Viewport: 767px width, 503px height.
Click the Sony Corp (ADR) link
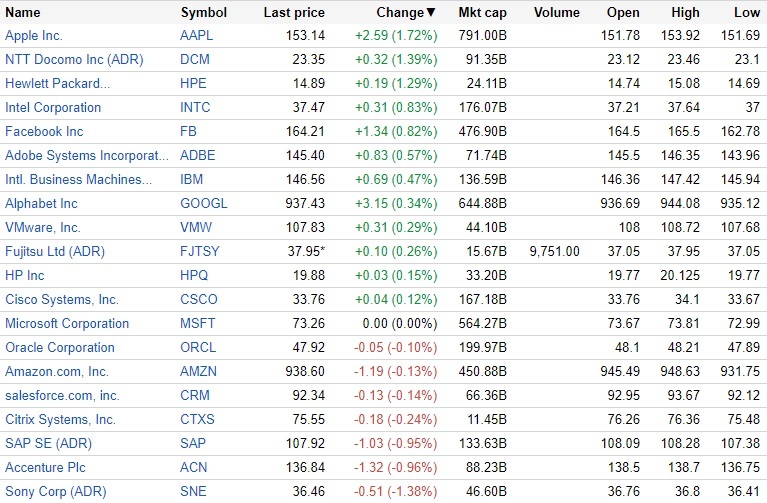55,491
